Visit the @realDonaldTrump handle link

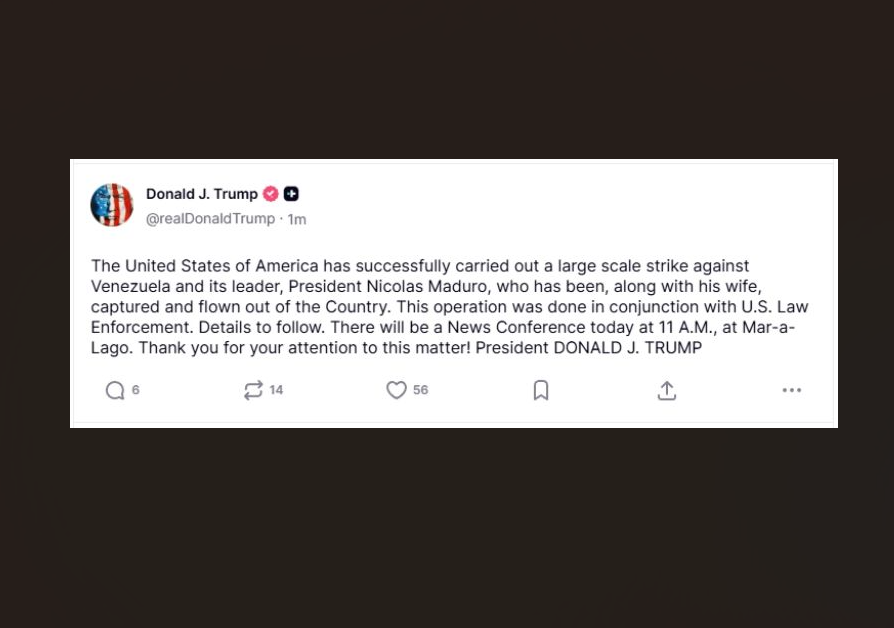coord(210,219)
